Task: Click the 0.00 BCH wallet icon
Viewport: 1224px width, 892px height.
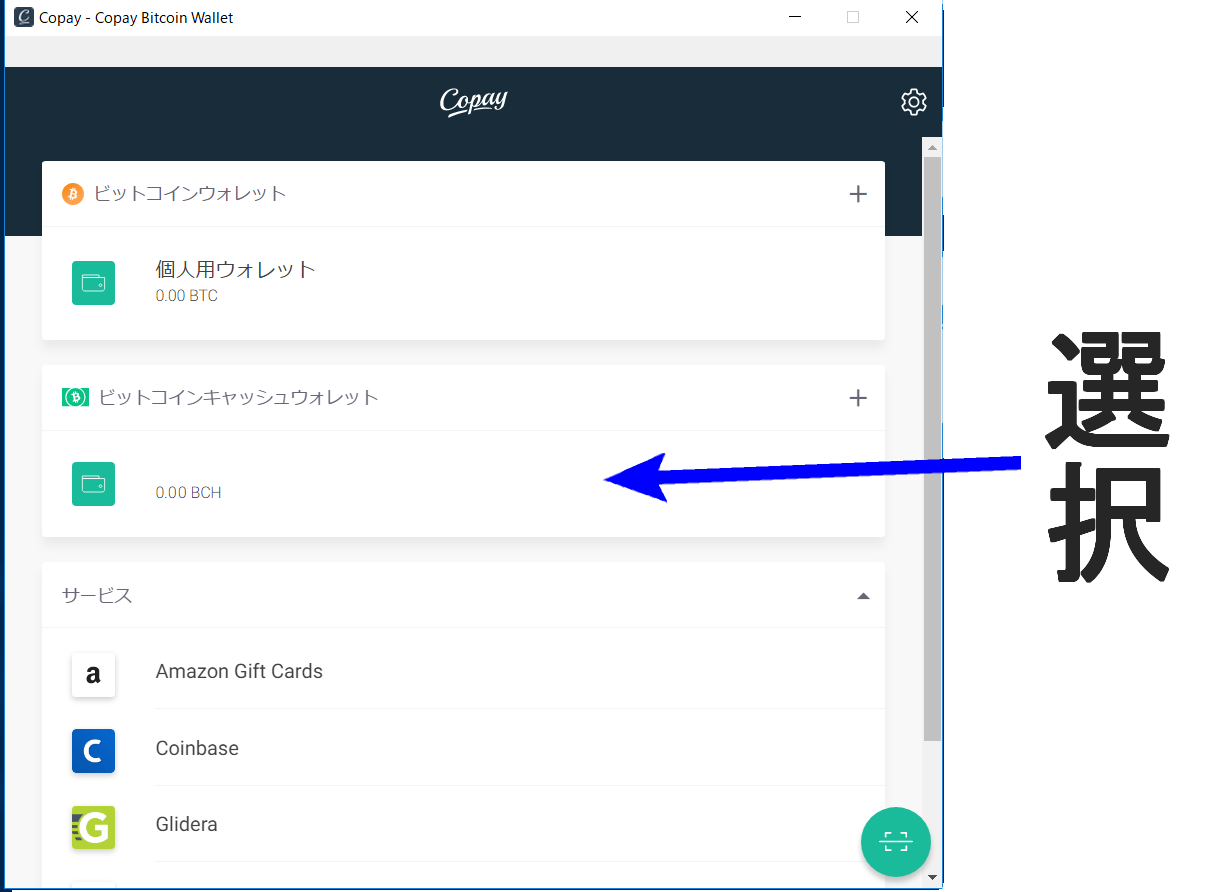Action: (93, 484)
